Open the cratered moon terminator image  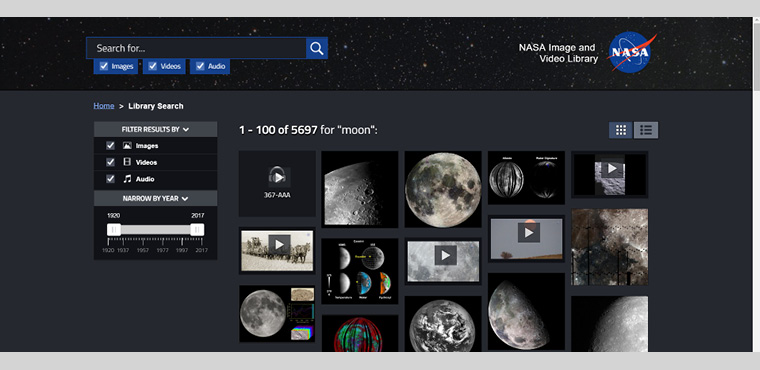click(360, 189)
